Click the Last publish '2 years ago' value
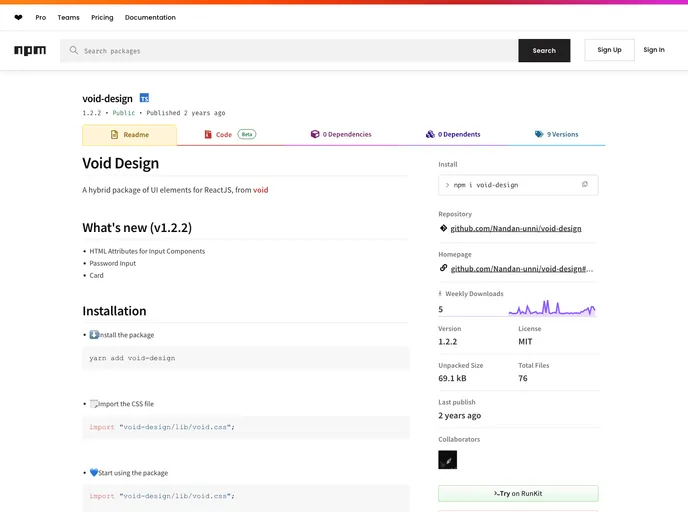Screen dimensions: 688x512 pos(459,415)
